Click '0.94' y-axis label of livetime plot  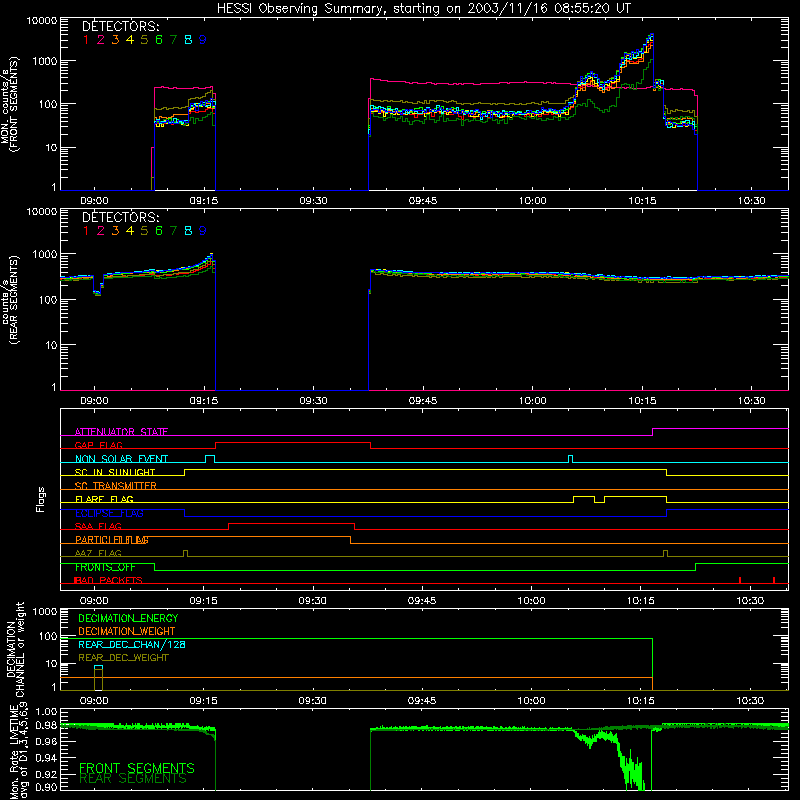pyautogui.click(x=46, y=757)
